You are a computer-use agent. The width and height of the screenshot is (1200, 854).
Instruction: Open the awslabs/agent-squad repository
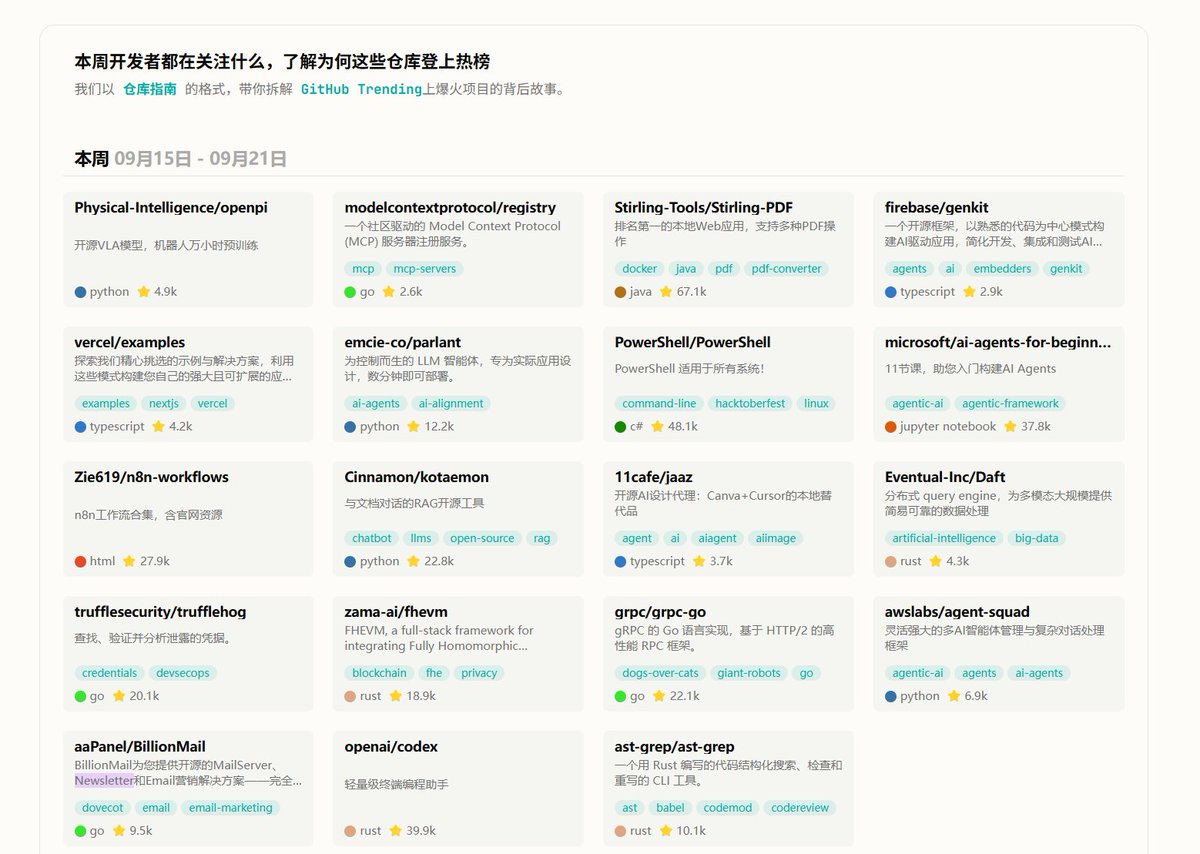[x=957, y=612]
